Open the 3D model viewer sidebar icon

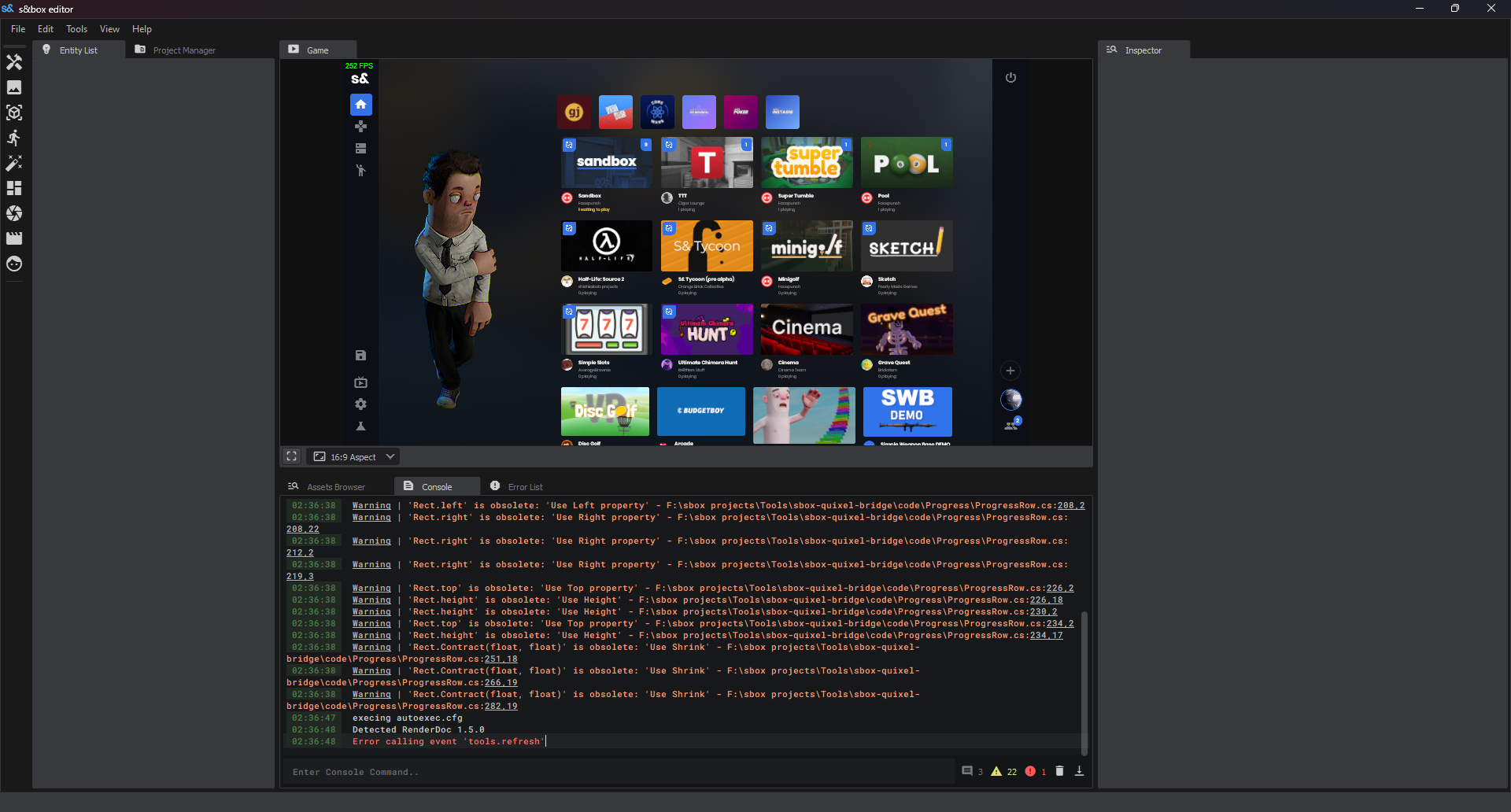14,113
